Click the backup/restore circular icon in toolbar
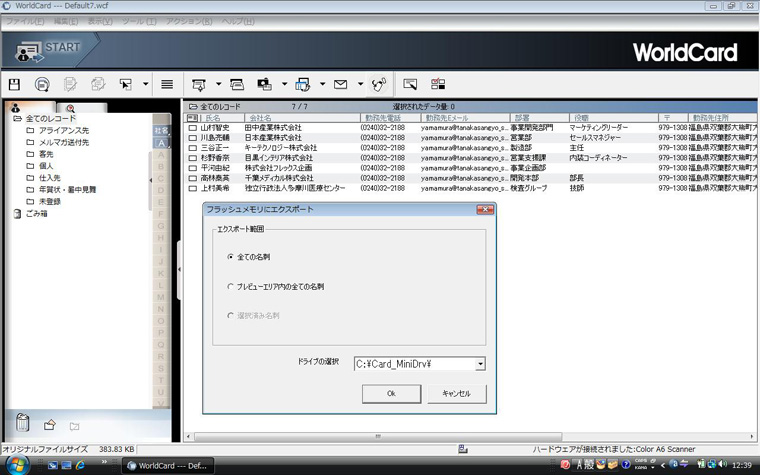The height and width of the screenshot is (475, 760). pos(42,85)
